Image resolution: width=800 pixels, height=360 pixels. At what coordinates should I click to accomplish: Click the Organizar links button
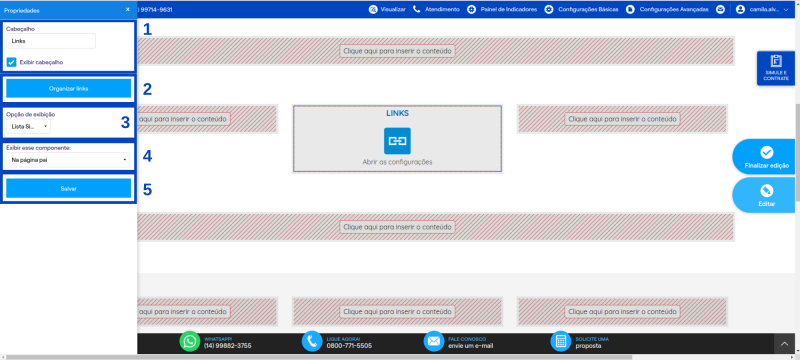click(x=68, y=88)
